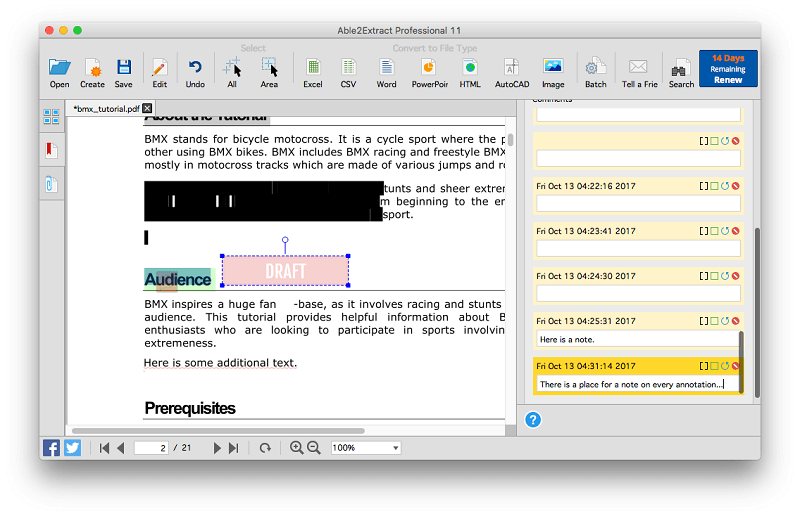800x516 pixels.
Task: Toggle the green square on the 04:31:14 comment
Action: 715,366
